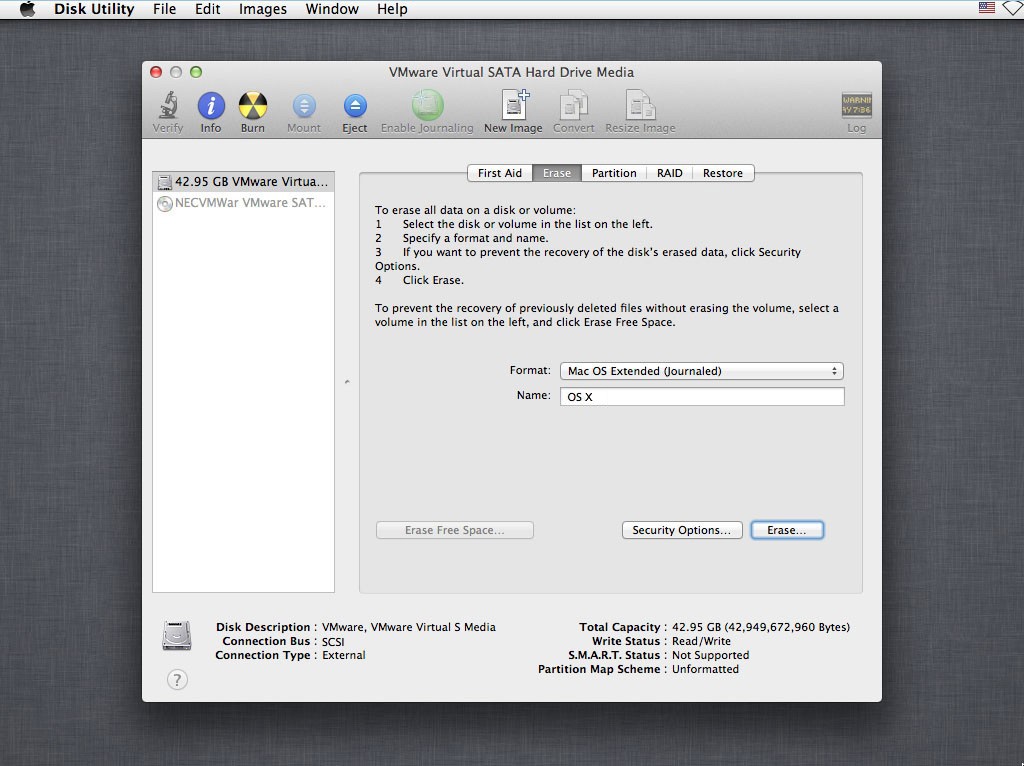Screen dimensions: 1024x766
Task: Click the Mount toolbar icon
Action: tap(304, 106)
